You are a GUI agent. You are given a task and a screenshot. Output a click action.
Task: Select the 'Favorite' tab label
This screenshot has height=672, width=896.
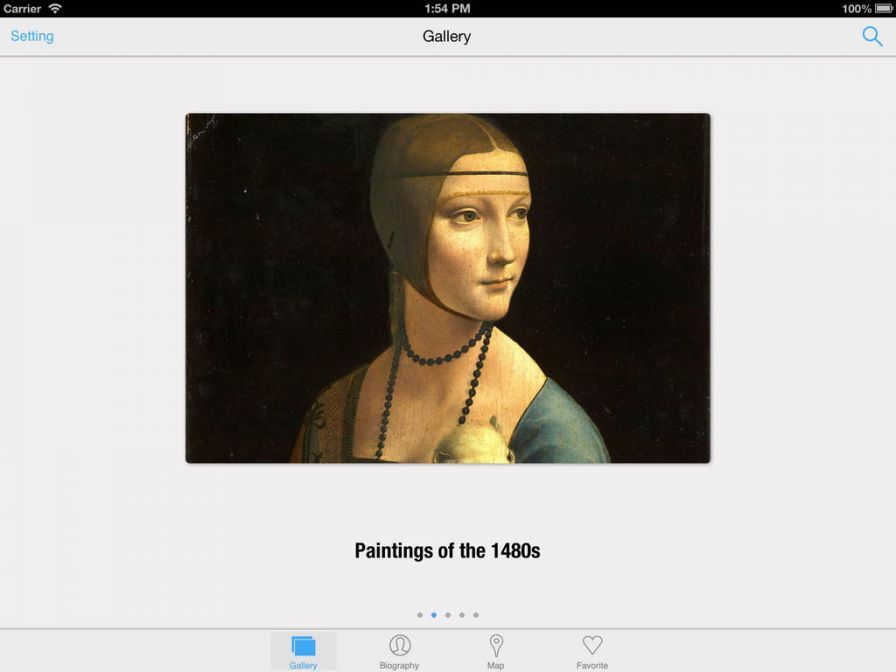tap(592, 665)
